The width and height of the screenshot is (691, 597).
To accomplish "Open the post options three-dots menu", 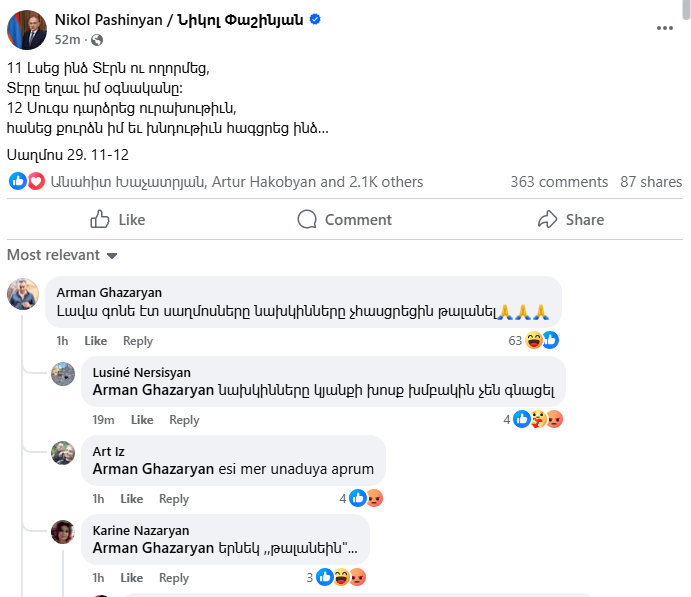I will (665, 28).
